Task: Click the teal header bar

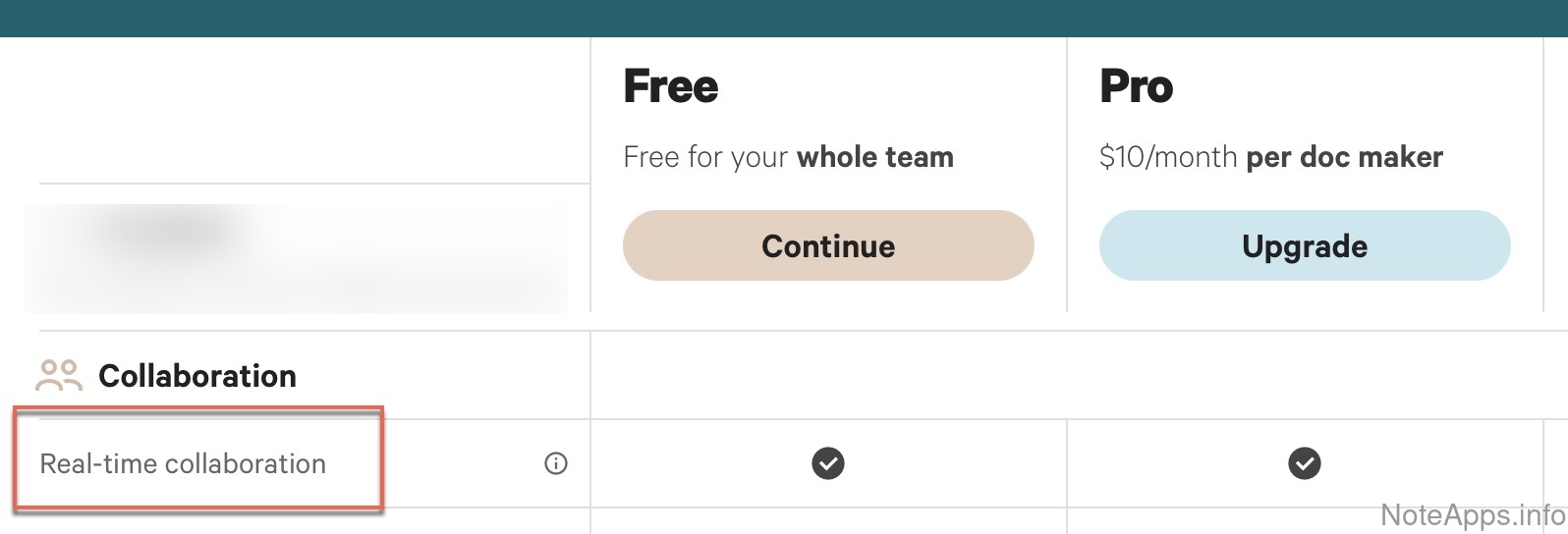Action: [784, 18]
